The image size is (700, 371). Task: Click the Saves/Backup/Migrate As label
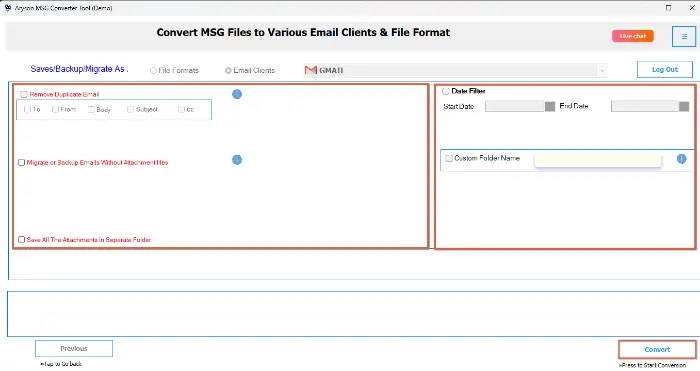click(79, 69)
